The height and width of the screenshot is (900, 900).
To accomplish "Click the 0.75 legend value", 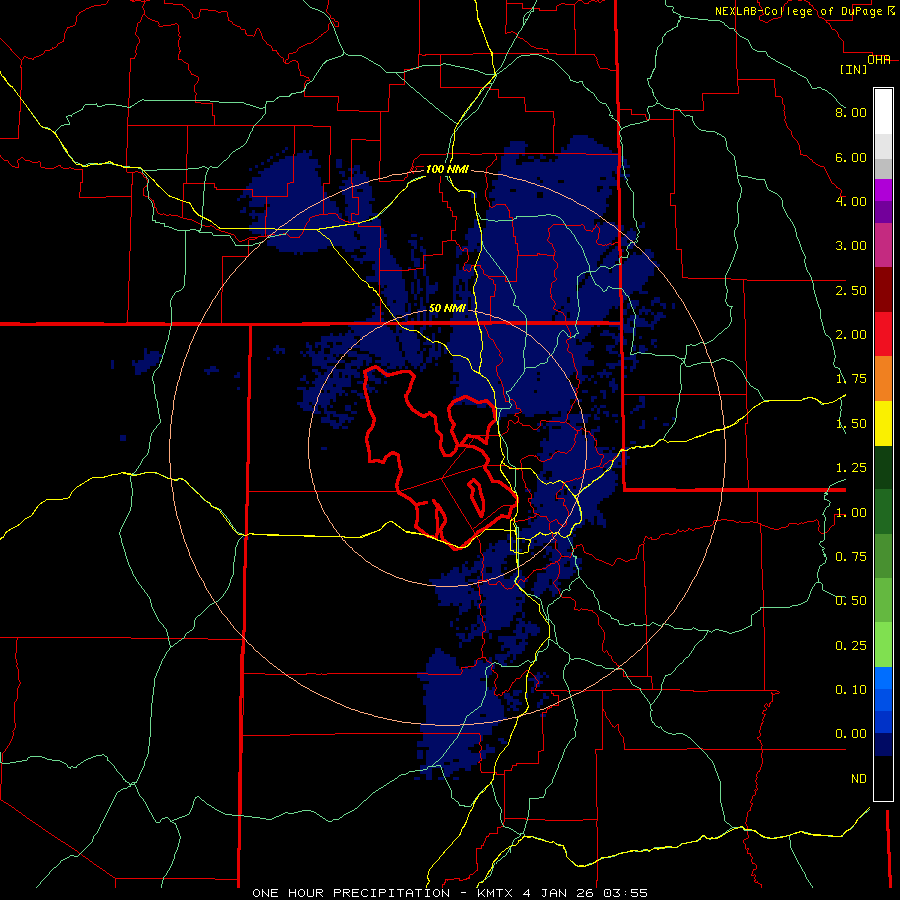I will coord(851,557).
